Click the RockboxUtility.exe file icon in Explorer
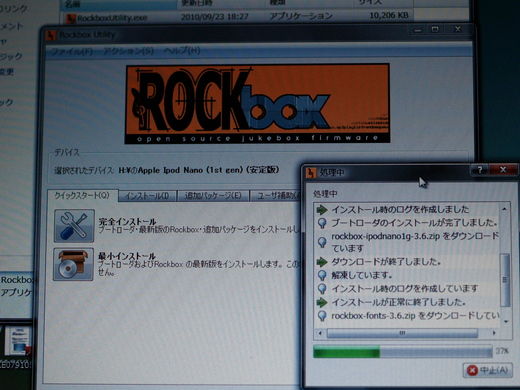This screenshot has width=520, height=390. (70, 18)
